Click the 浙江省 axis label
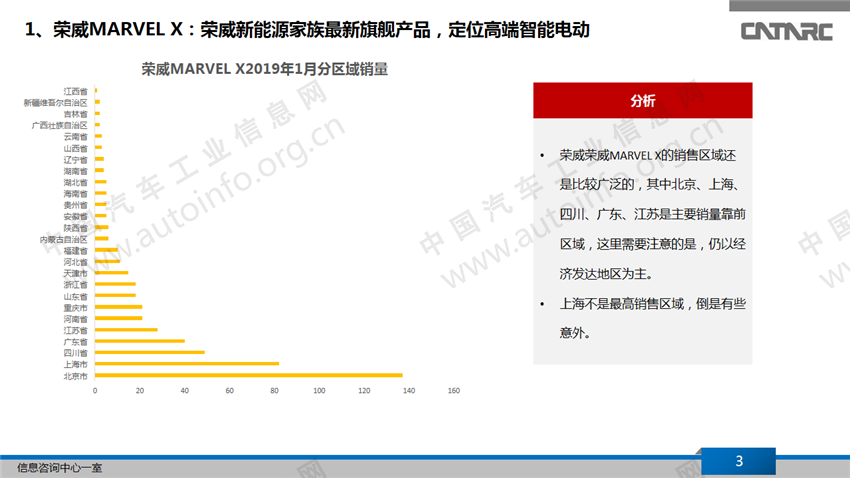The height and width of the screenshot is (478, 850). pos(75,285)
